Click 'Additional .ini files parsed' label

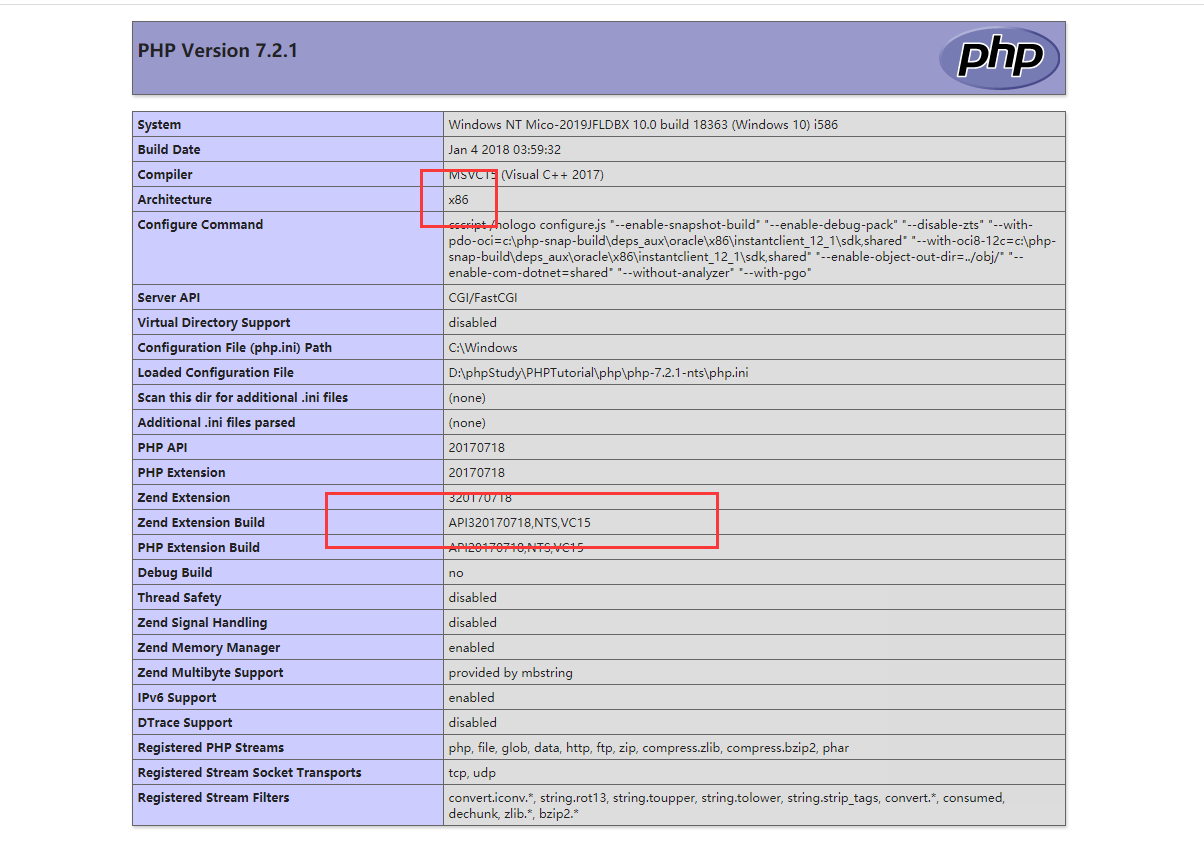tap(217, 423)
